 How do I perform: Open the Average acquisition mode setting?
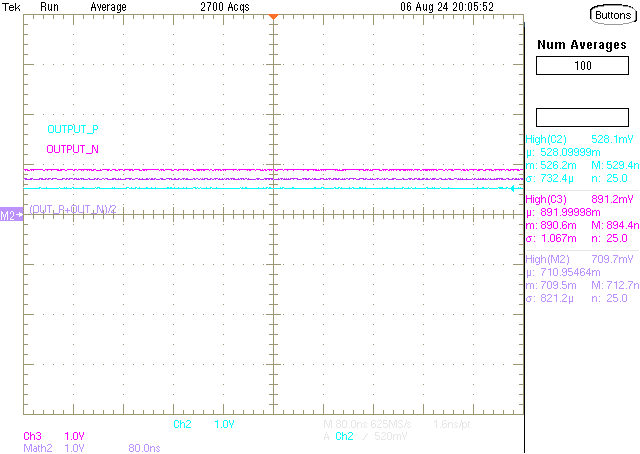click(x=108, y=6)
